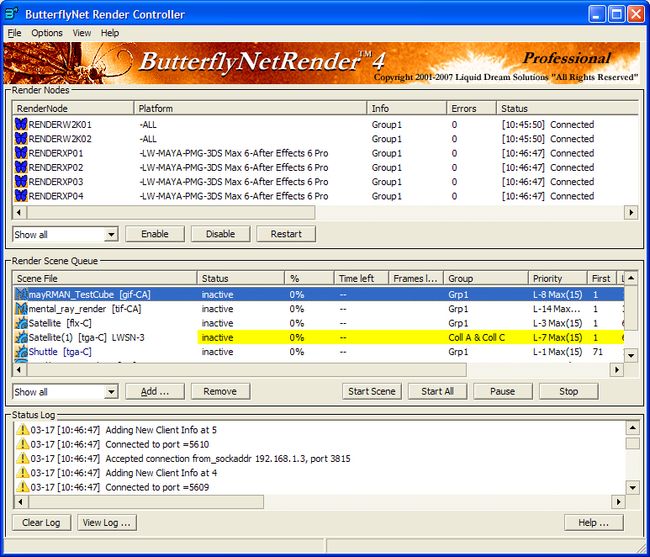Click the 'Connected to port =5610' log text
This screenshot has width=650, height=557.
coord(157,444)
